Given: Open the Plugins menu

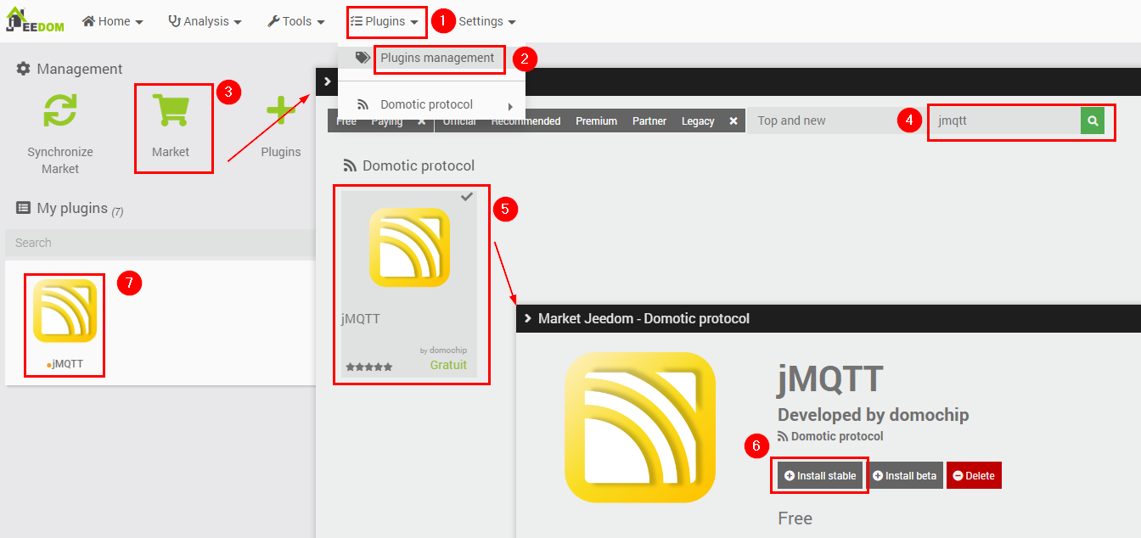Looking at the screenshot, I should 384,21.
